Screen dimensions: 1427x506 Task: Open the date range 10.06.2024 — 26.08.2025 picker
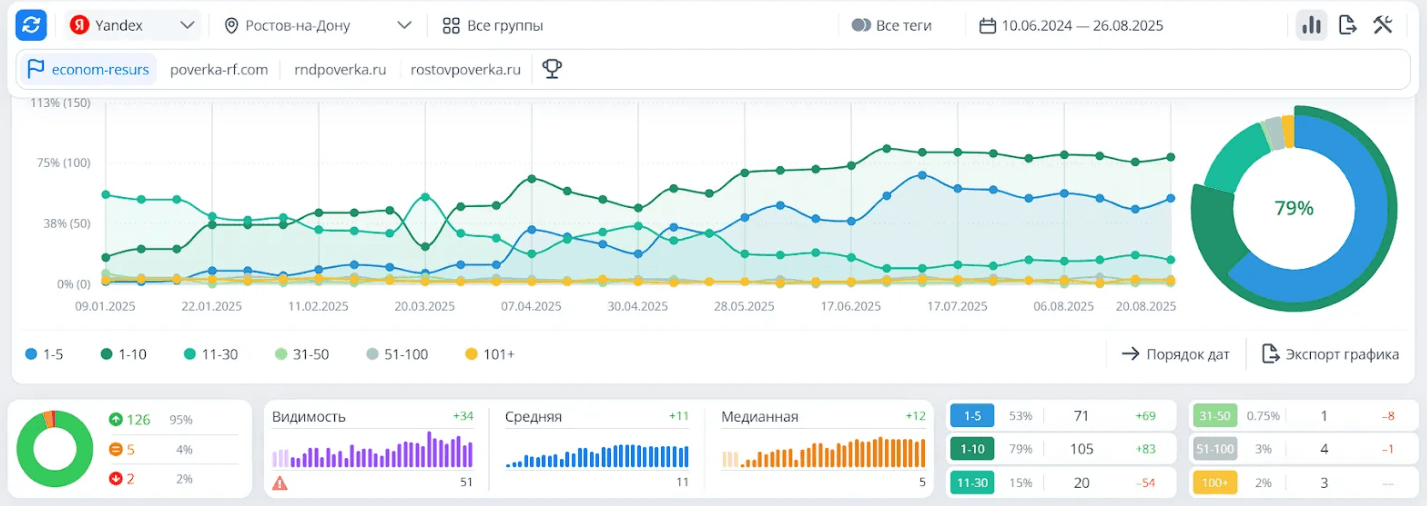pos(1071,25)
